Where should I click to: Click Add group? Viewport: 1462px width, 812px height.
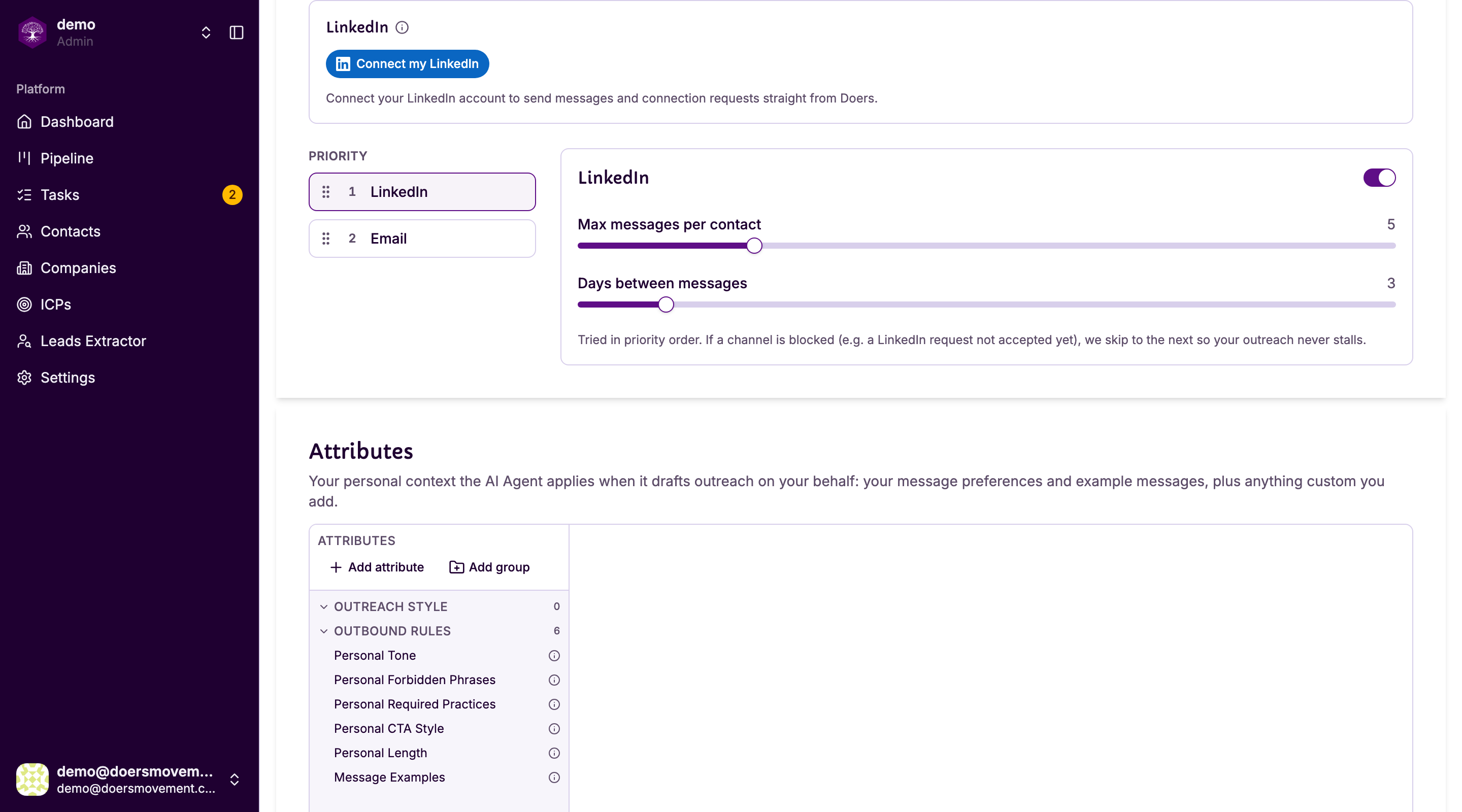[x=489, y=567]
